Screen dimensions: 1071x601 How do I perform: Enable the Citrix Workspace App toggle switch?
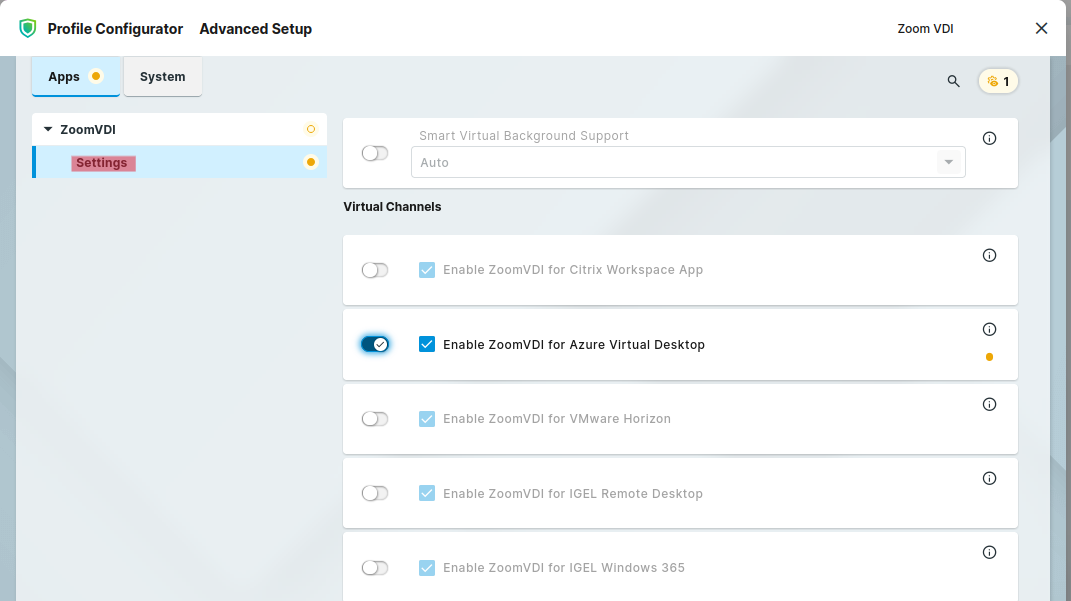(375, 270)
